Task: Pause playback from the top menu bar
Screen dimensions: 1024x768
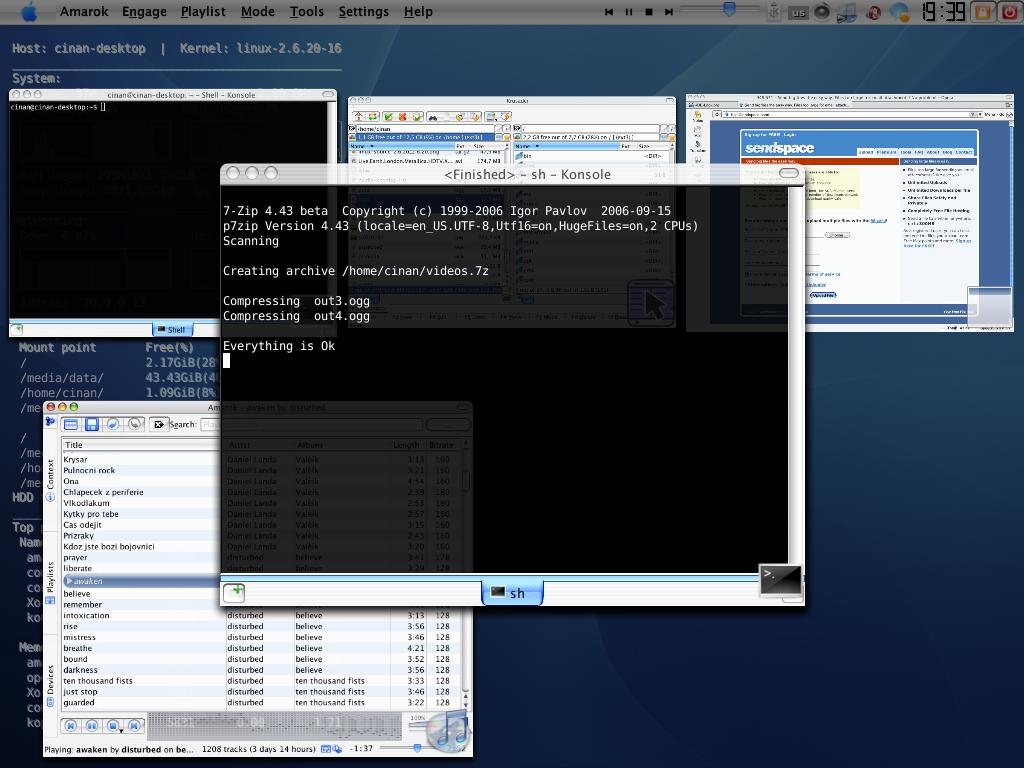Action: tap(629, 12)
